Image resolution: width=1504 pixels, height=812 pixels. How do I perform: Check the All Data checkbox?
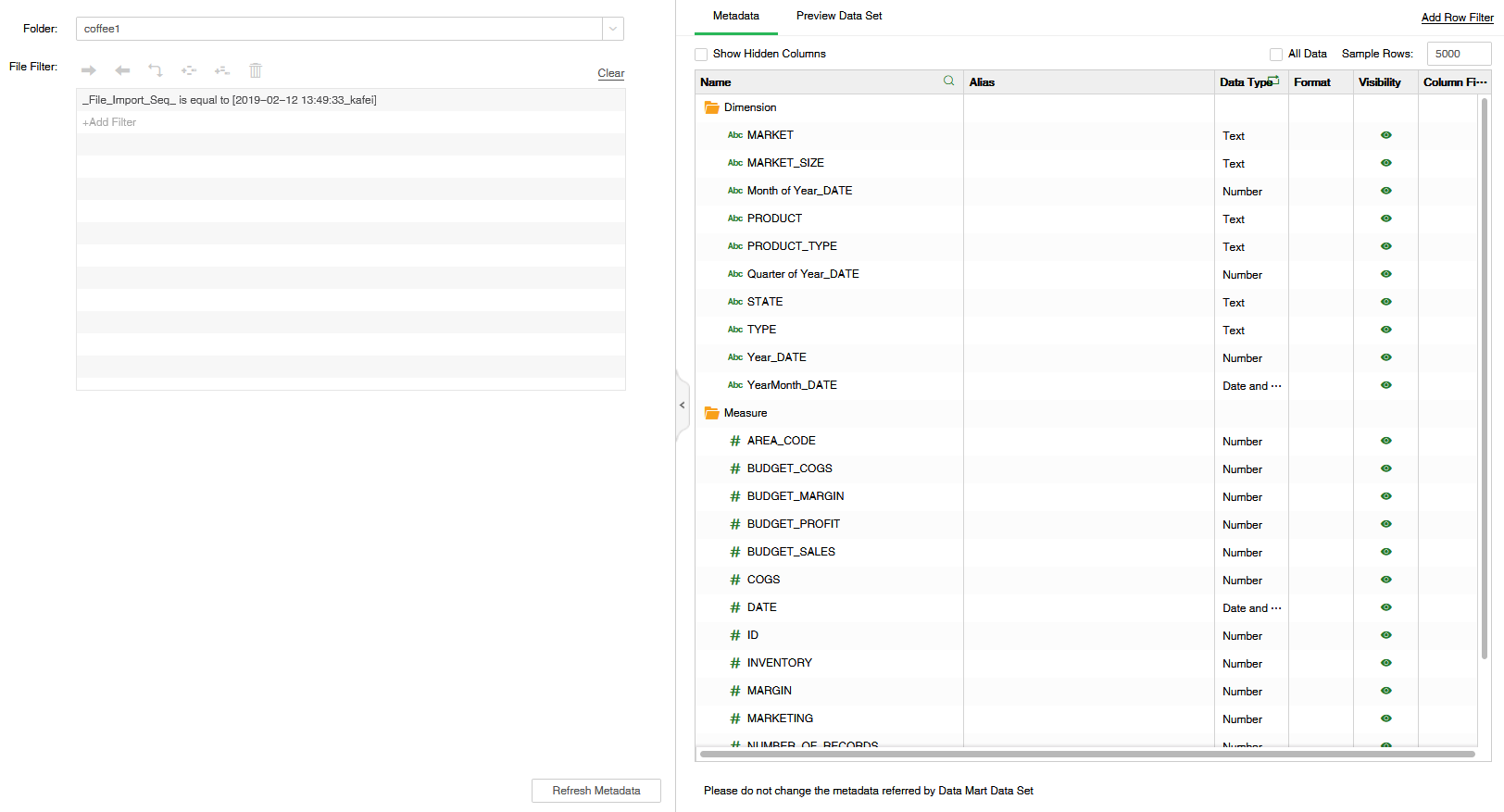1276,55
